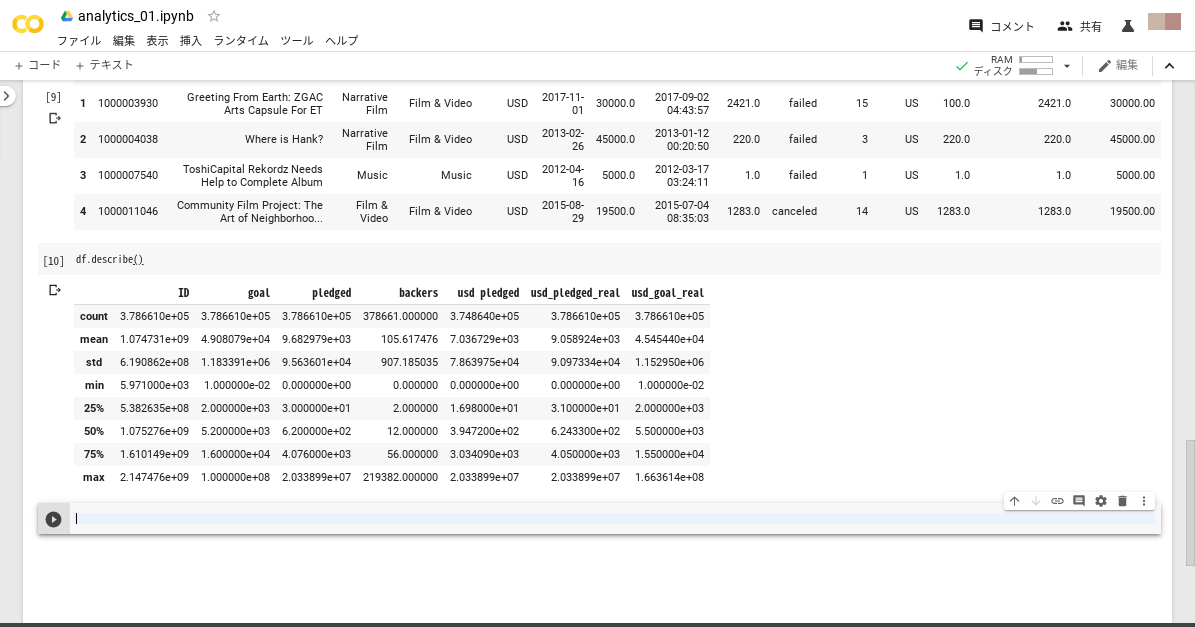Image resolution: width=1195 pixels, height=627 pixels.
Task: Click the 共有 share button
Action: coord(1079,26)
